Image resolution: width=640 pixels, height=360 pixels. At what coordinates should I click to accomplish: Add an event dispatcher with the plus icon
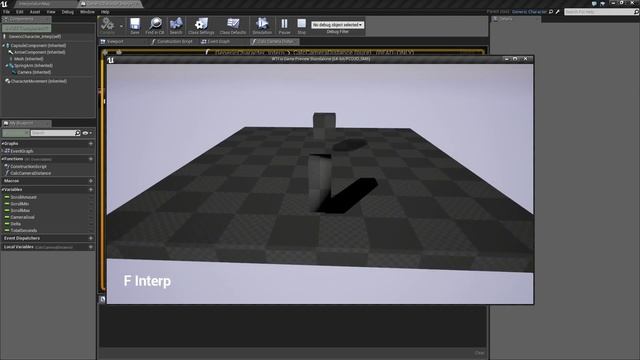point(91,238)
